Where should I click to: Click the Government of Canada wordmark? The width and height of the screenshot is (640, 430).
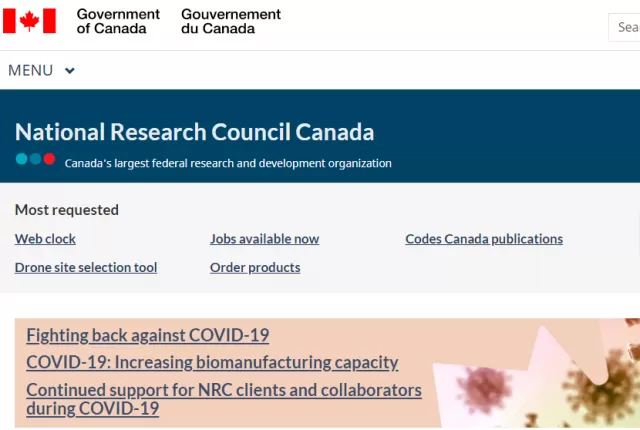click(118, 21)
